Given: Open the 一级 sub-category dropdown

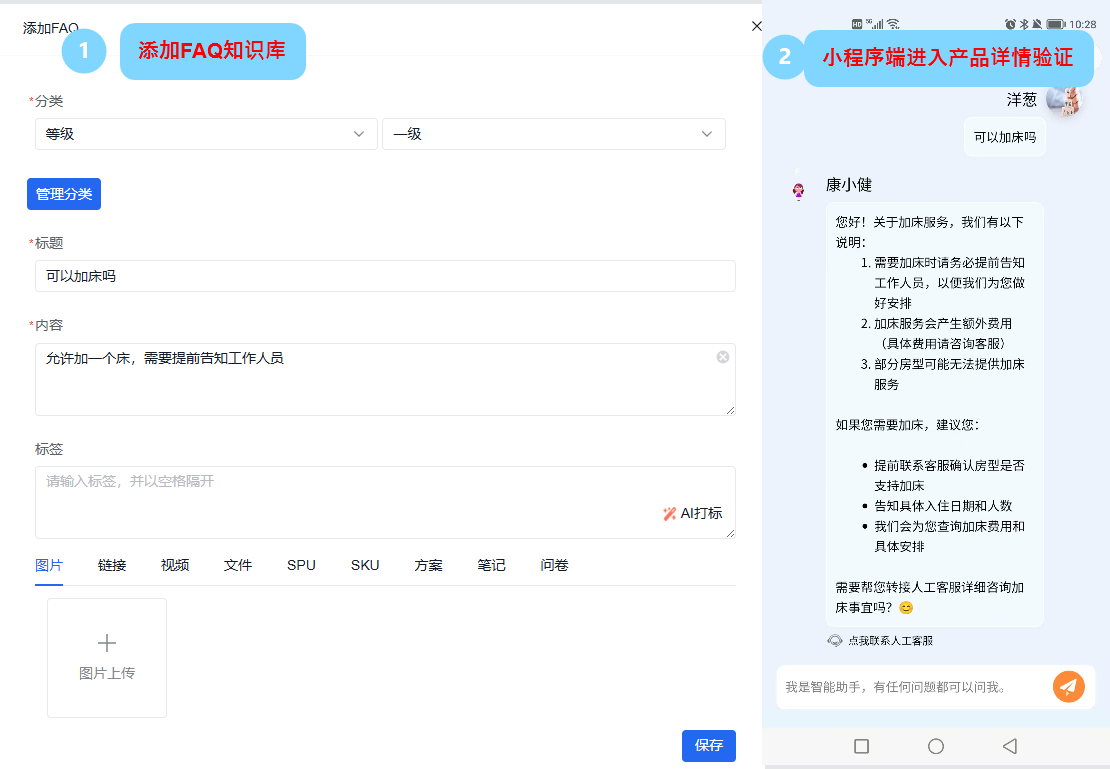Looking at the screenshot, I should [553, 134].
